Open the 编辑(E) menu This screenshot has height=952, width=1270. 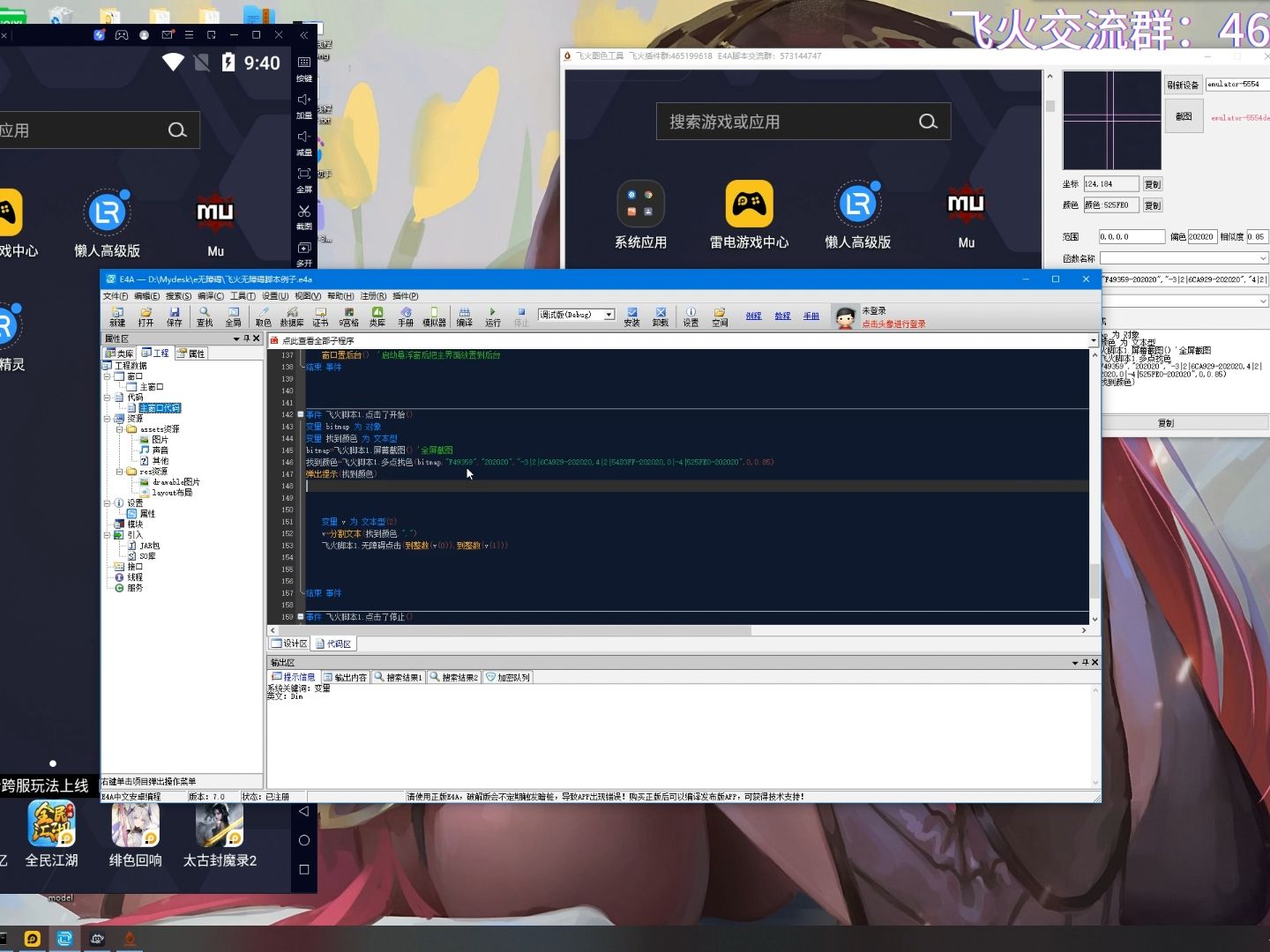coord(147,296)
